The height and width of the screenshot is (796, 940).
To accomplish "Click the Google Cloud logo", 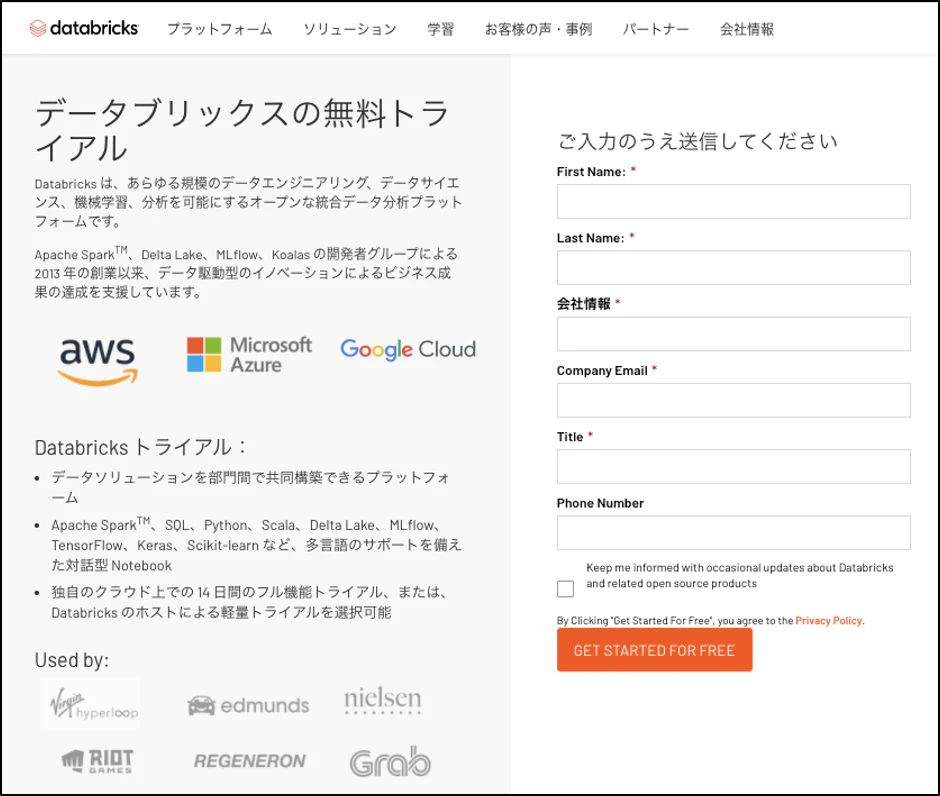I will pos(408,349).
